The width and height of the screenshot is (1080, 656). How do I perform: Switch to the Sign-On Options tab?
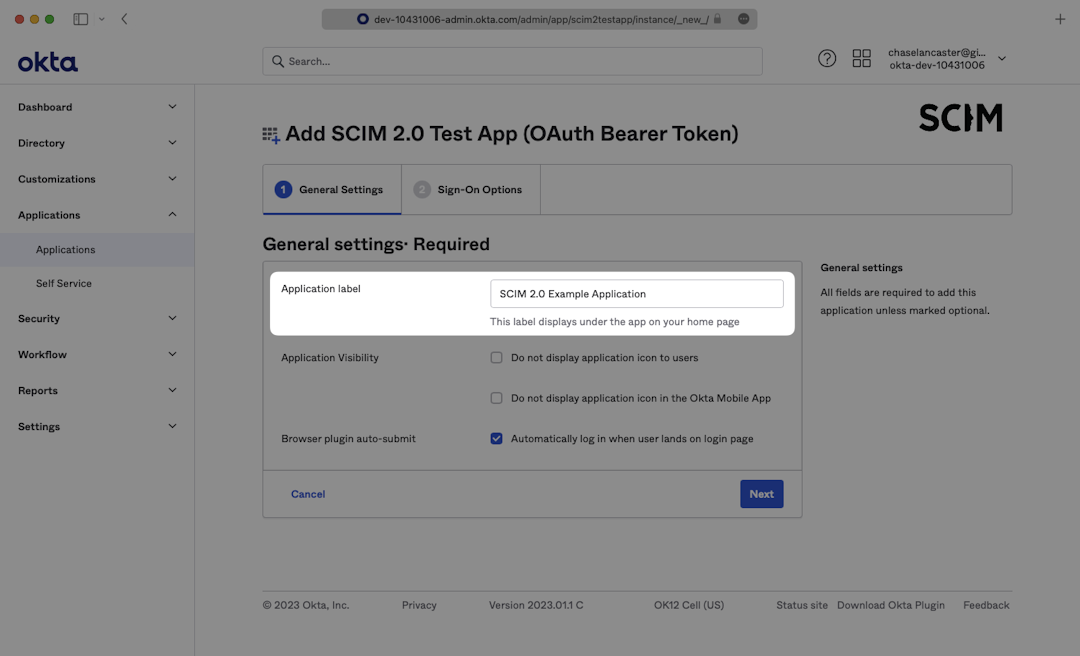470,190
